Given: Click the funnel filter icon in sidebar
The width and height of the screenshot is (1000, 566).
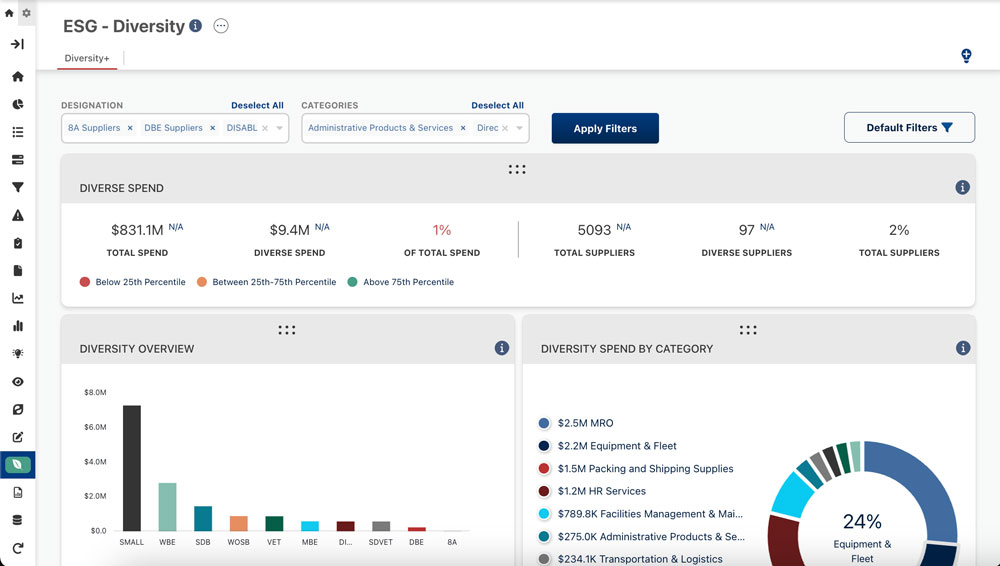Looking at the screenshot, I should (x=18, y=187).
